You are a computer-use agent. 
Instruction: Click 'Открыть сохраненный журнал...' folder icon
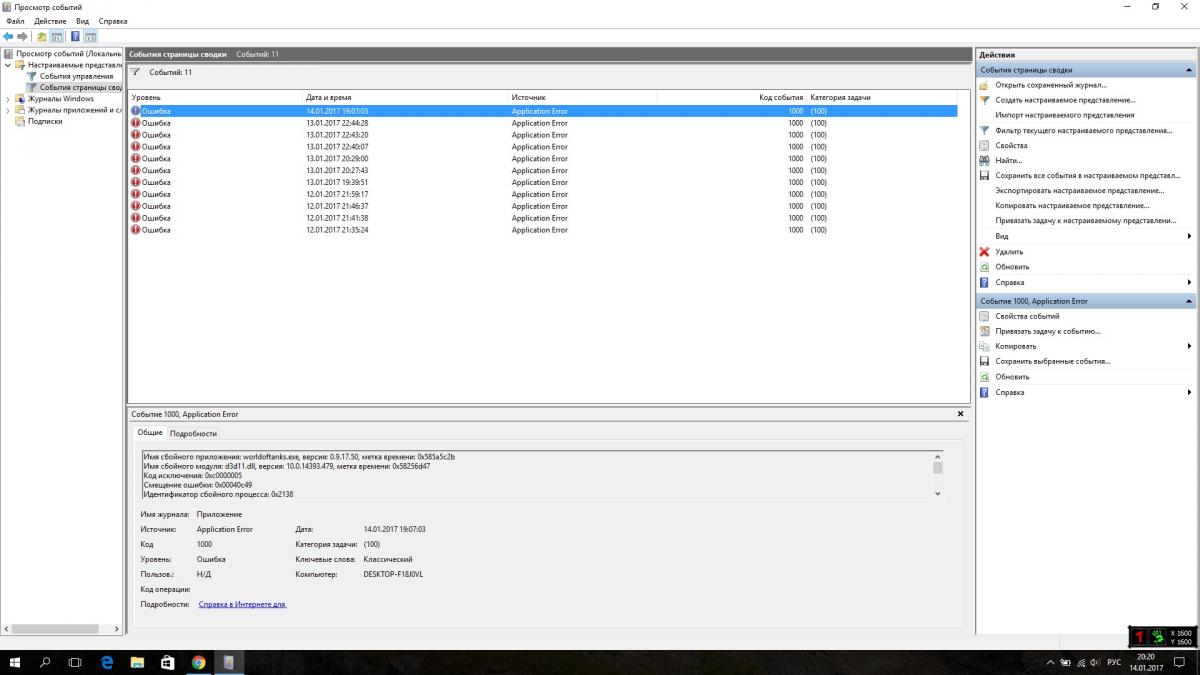984,85
